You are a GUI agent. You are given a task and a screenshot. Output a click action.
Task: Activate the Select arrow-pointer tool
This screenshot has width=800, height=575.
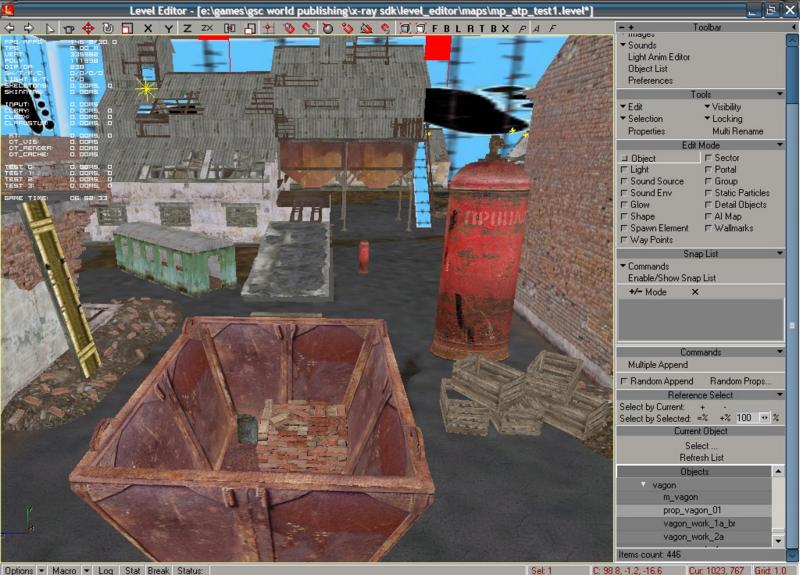click(x=49, y=29)
